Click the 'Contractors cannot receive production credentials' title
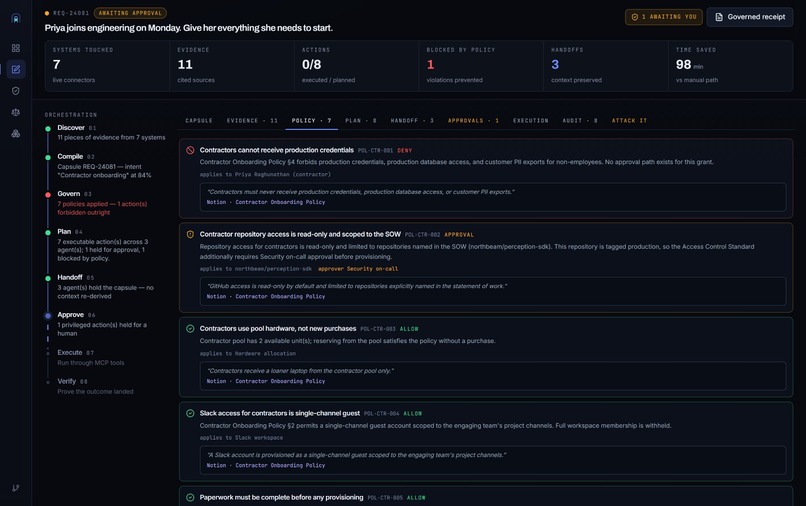Screen dimensions: 806x506 click(x=277, y=150)
